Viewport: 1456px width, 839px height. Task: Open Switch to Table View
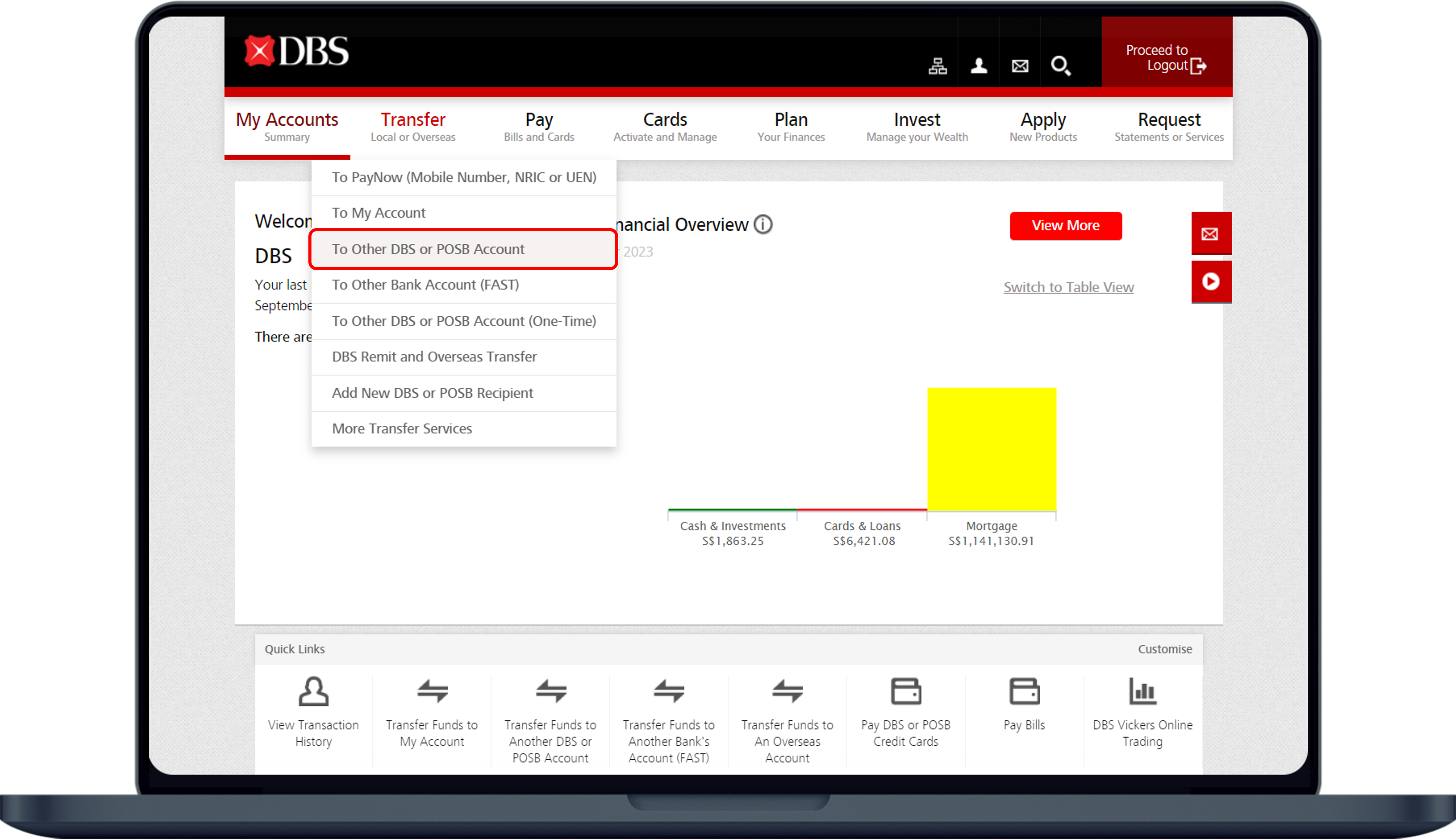(1068, 286)
